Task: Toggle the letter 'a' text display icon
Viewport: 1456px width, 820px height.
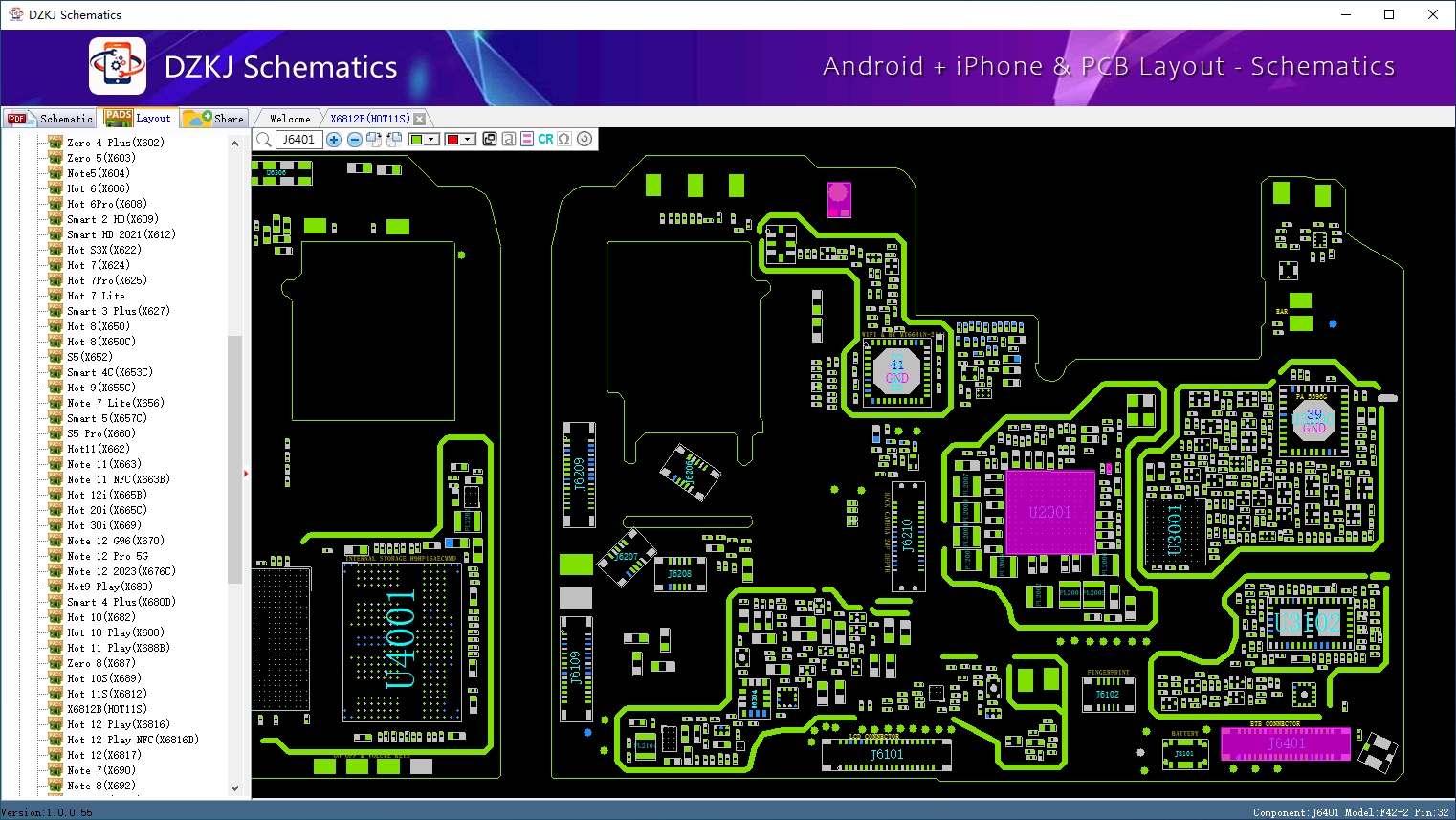Action: (509, 140)
